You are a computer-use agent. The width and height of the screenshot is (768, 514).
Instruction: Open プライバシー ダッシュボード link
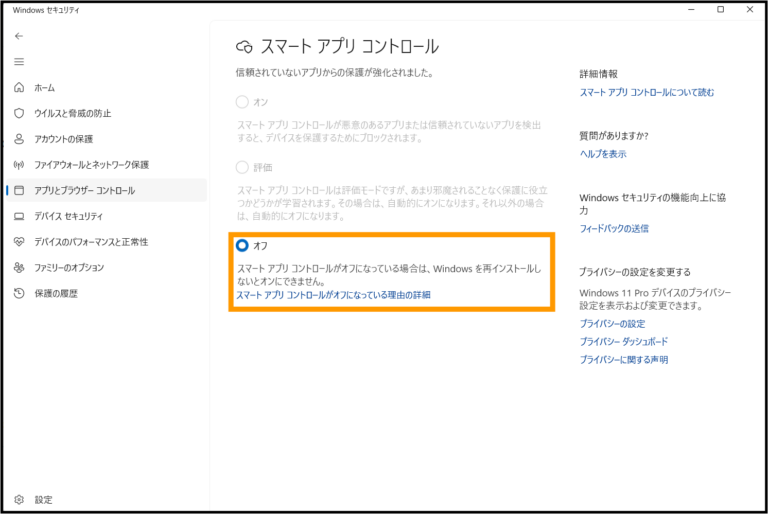coord(624,342)
